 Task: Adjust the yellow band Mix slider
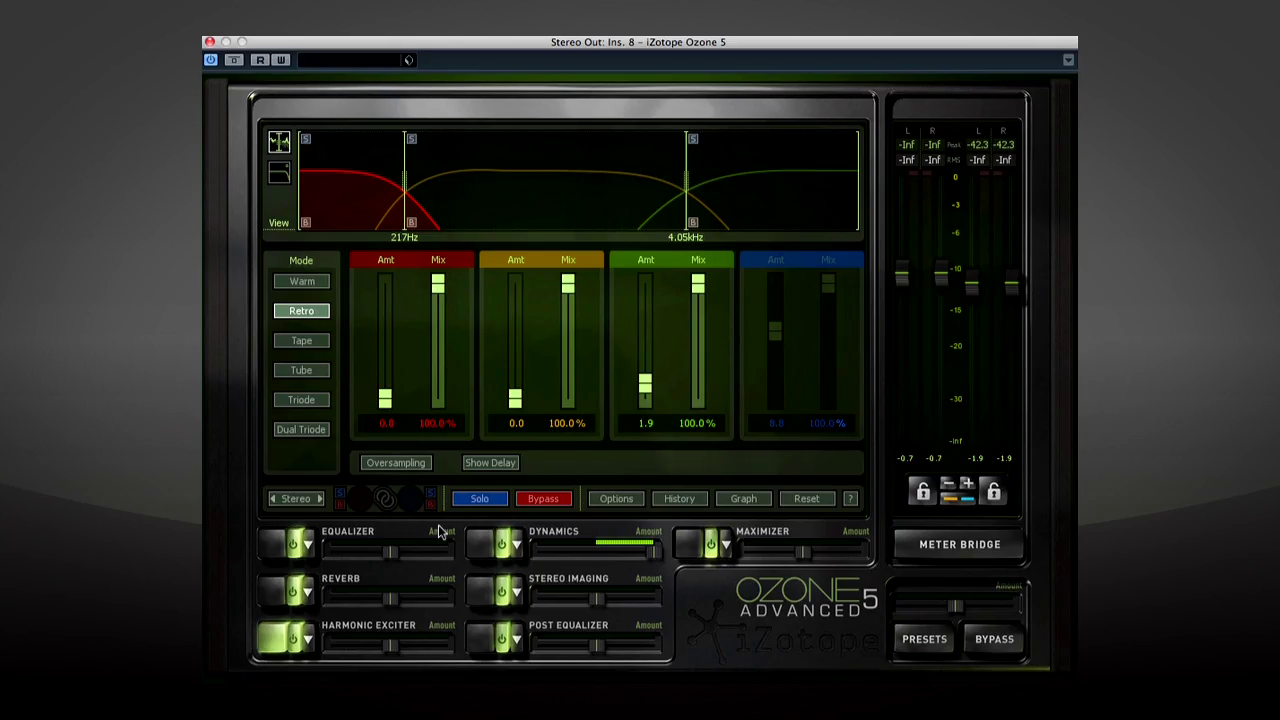pyautogui.click(x=568, y=284)
